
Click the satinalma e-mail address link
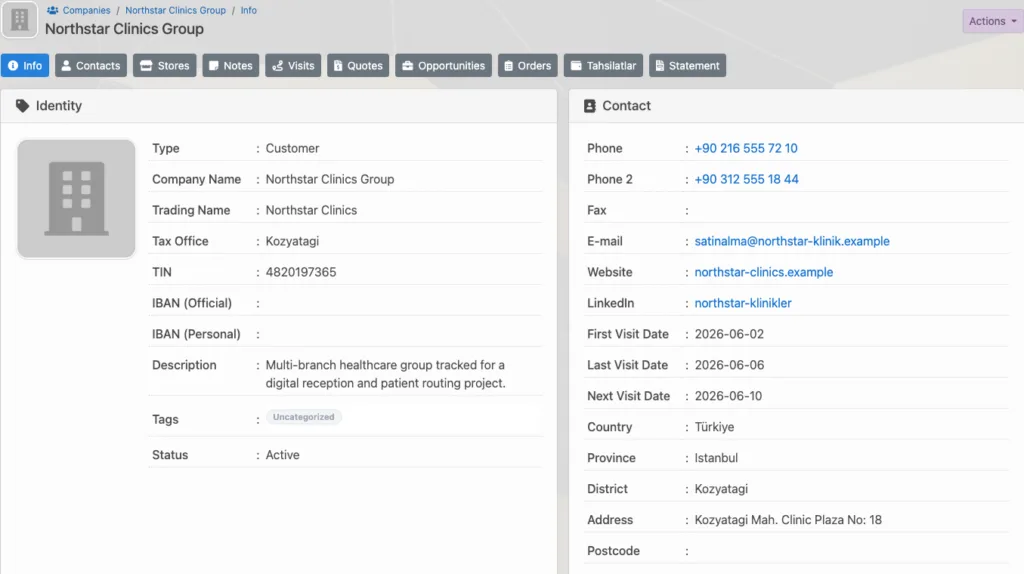tap(792, 241)
